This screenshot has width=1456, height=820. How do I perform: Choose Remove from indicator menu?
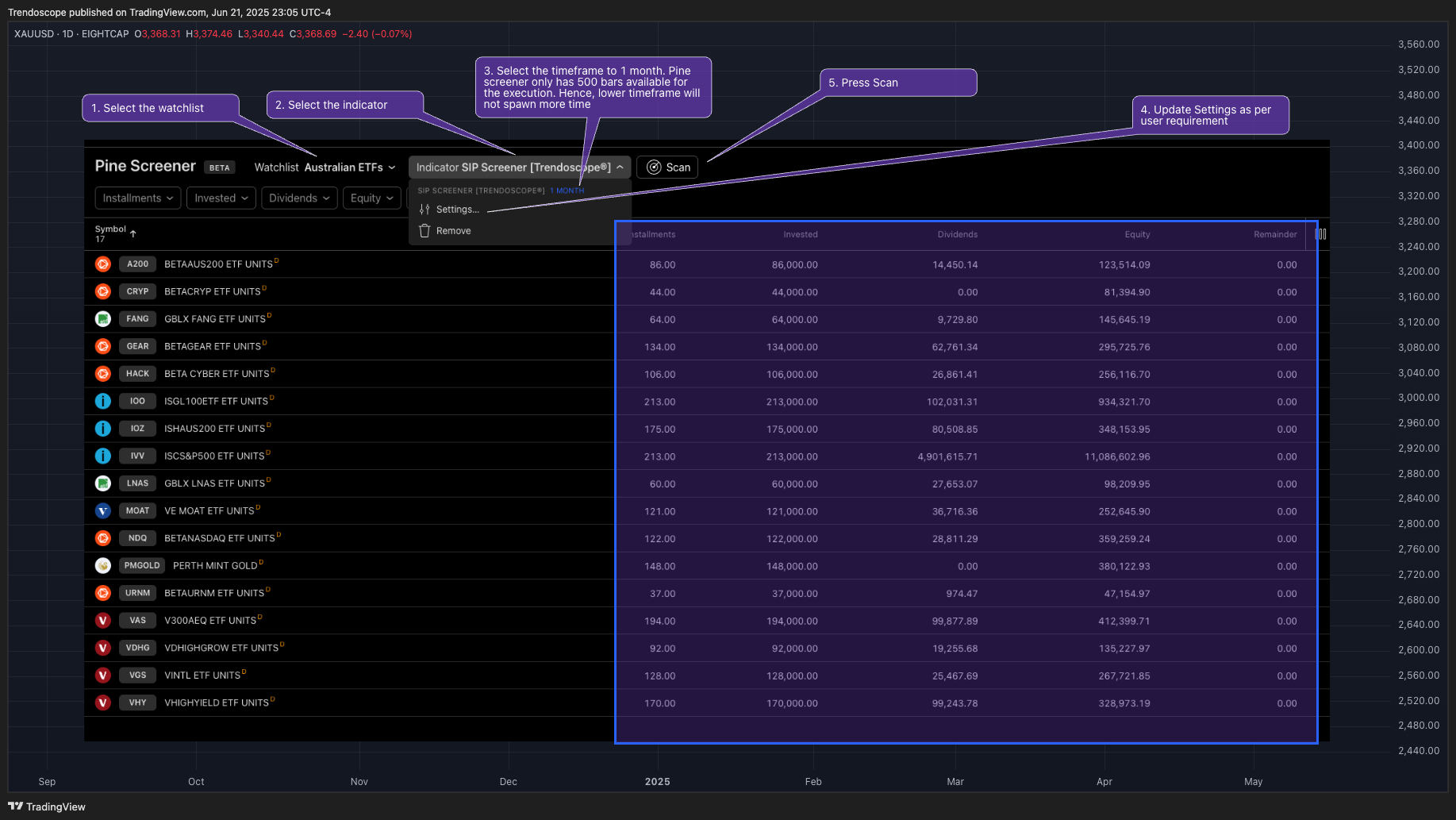[x=454, y=231]
